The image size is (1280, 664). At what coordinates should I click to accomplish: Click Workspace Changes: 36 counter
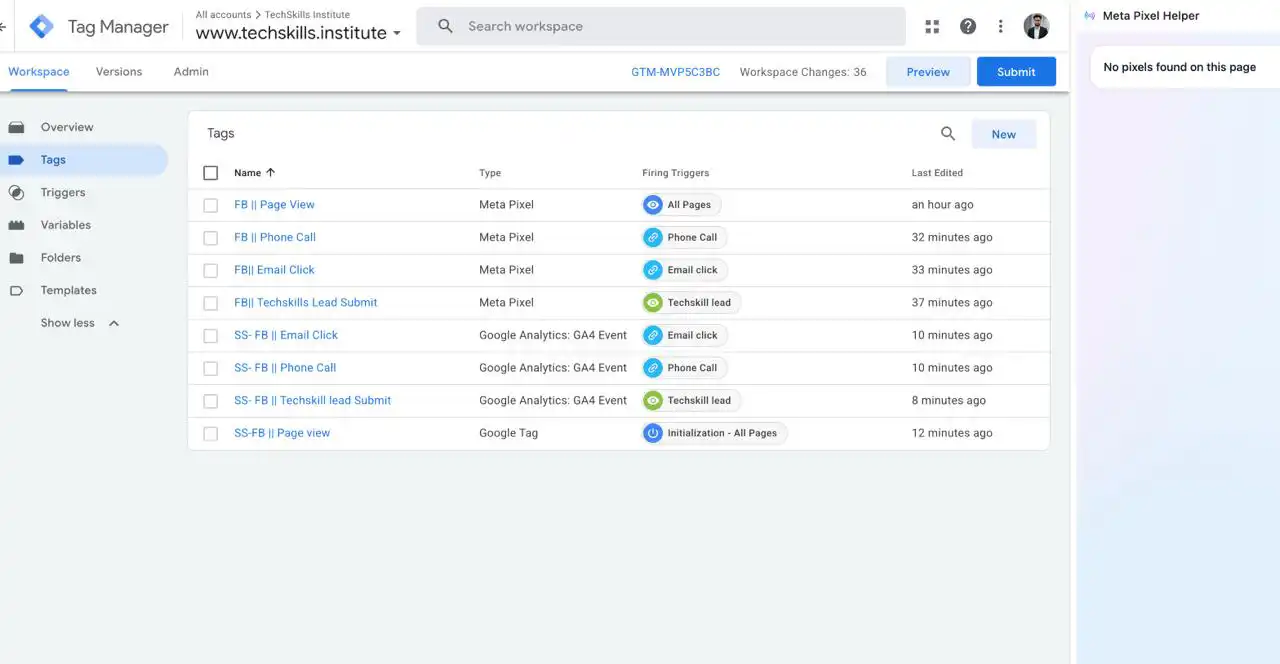803,72
